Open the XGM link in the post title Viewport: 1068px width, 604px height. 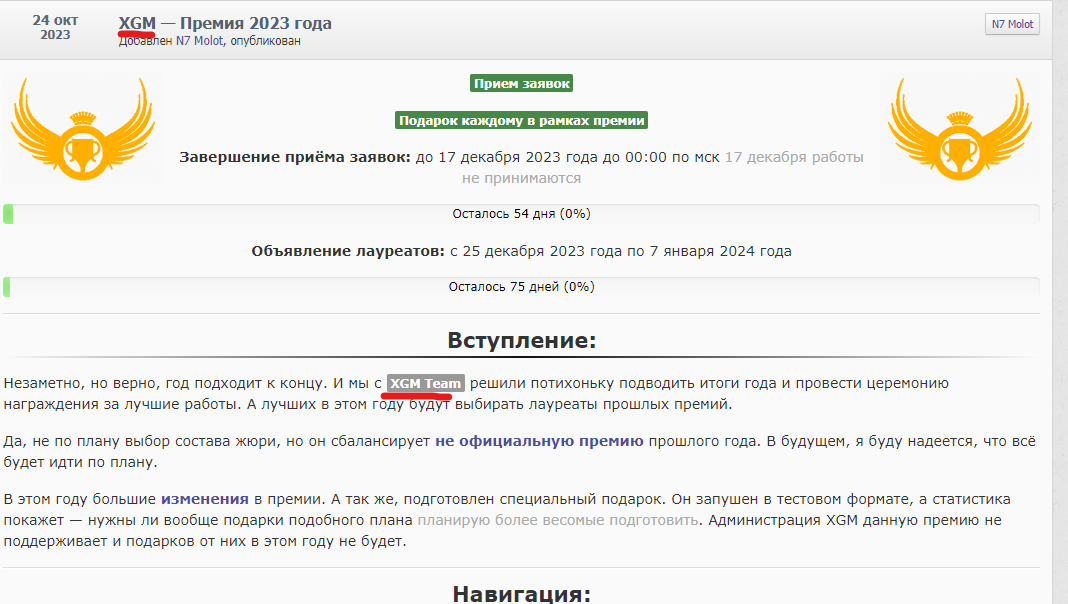pos(137,23)
